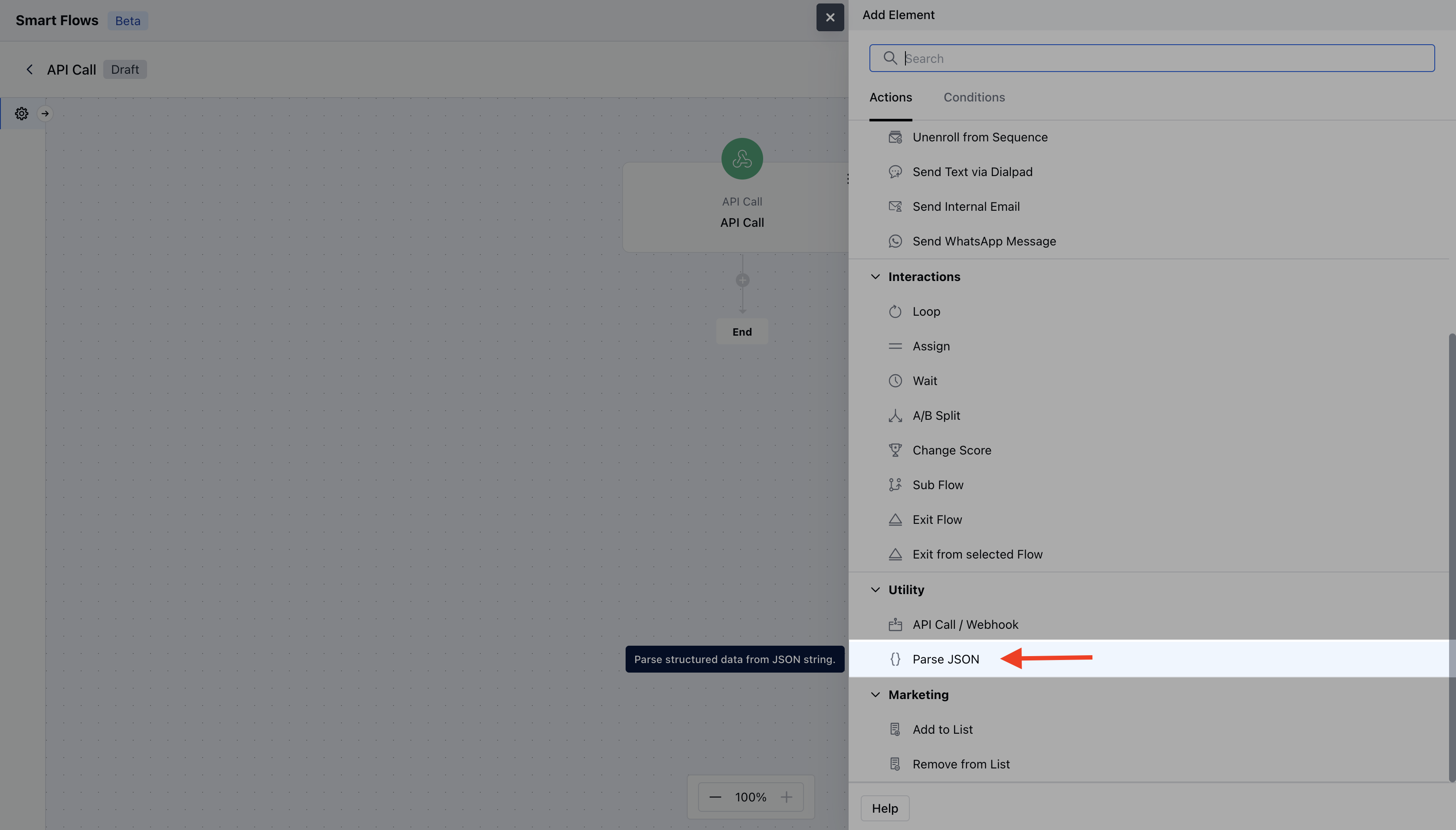Click the Help button
The image size is (1456, 830).
click(x=885, y=808)
